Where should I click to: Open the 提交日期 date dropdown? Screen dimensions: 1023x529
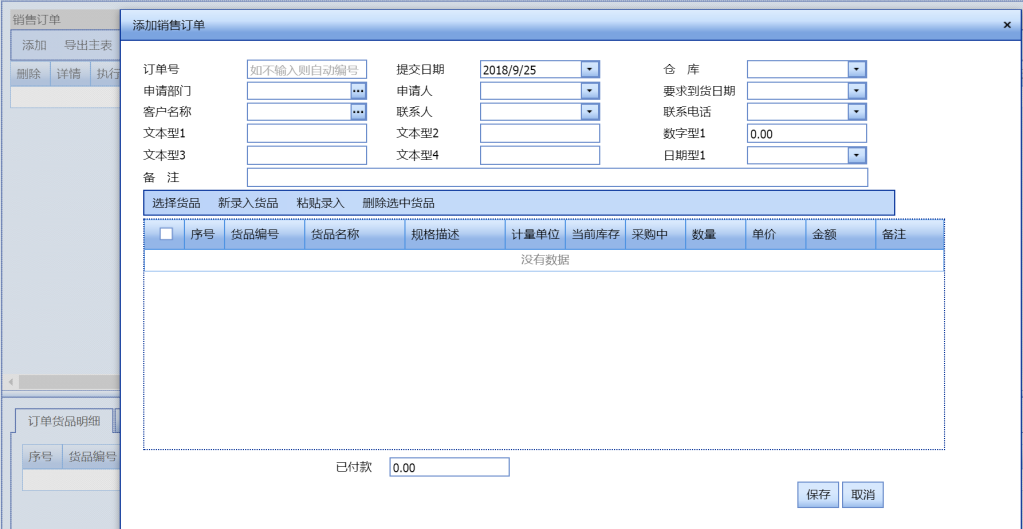pos(590,69)
